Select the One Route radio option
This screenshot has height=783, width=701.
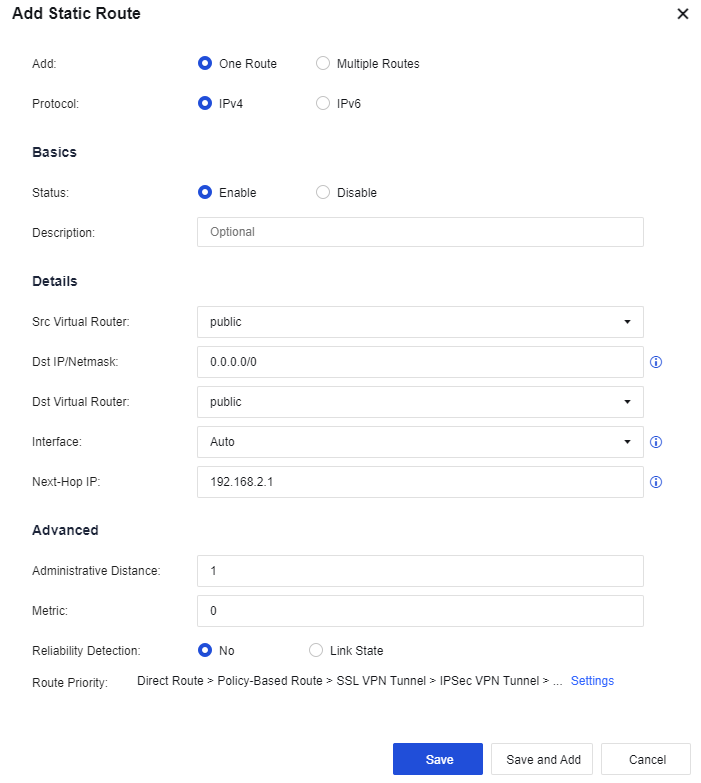[x=205, y=64]
